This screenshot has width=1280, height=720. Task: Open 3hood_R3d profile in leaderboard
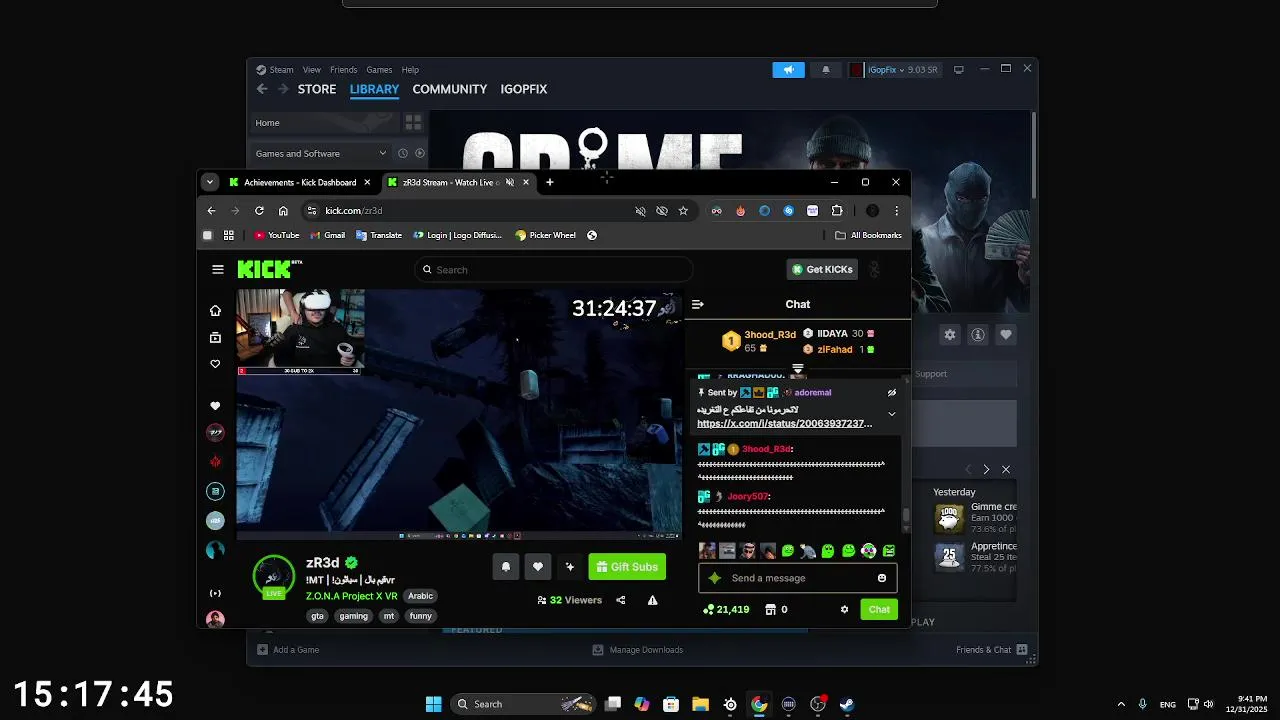tap(769, 334)
